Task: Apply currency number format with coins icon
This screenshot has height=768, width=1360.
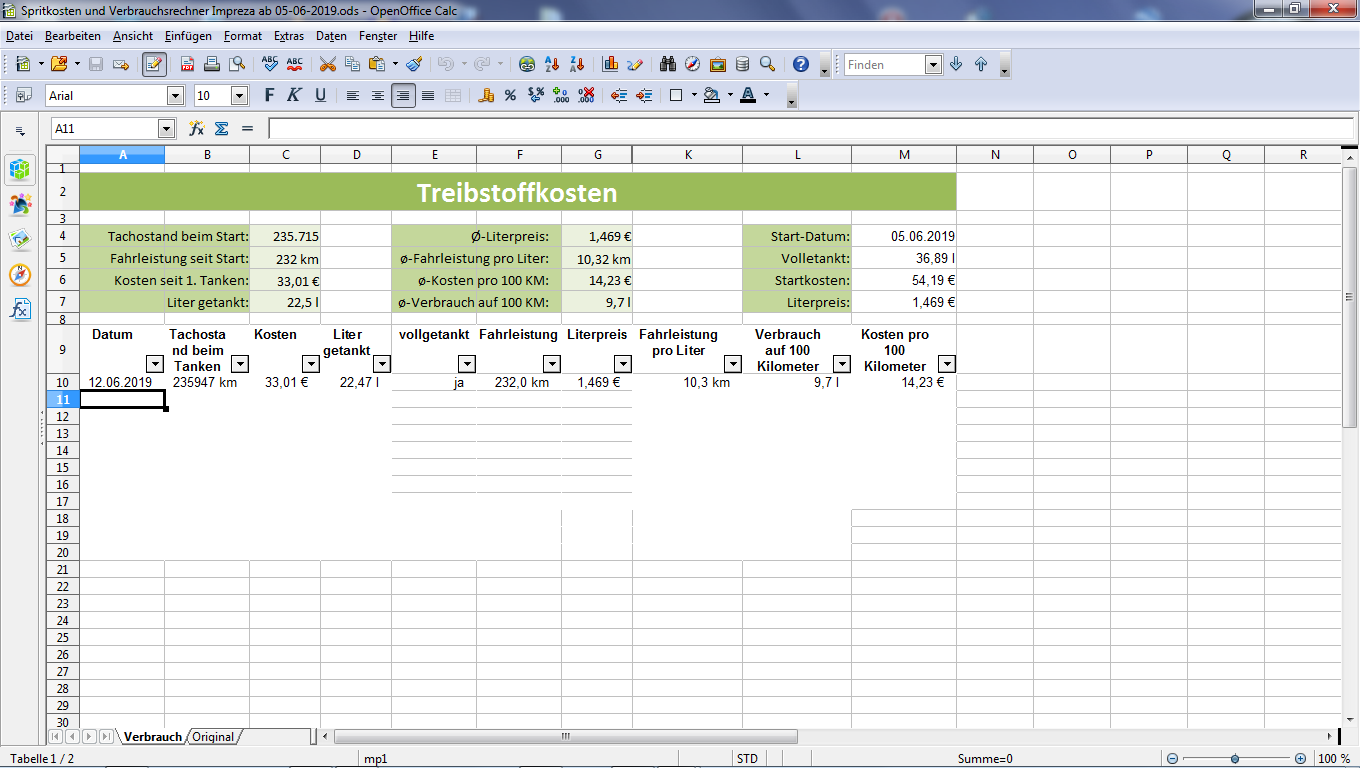Action: pos(487,96)
